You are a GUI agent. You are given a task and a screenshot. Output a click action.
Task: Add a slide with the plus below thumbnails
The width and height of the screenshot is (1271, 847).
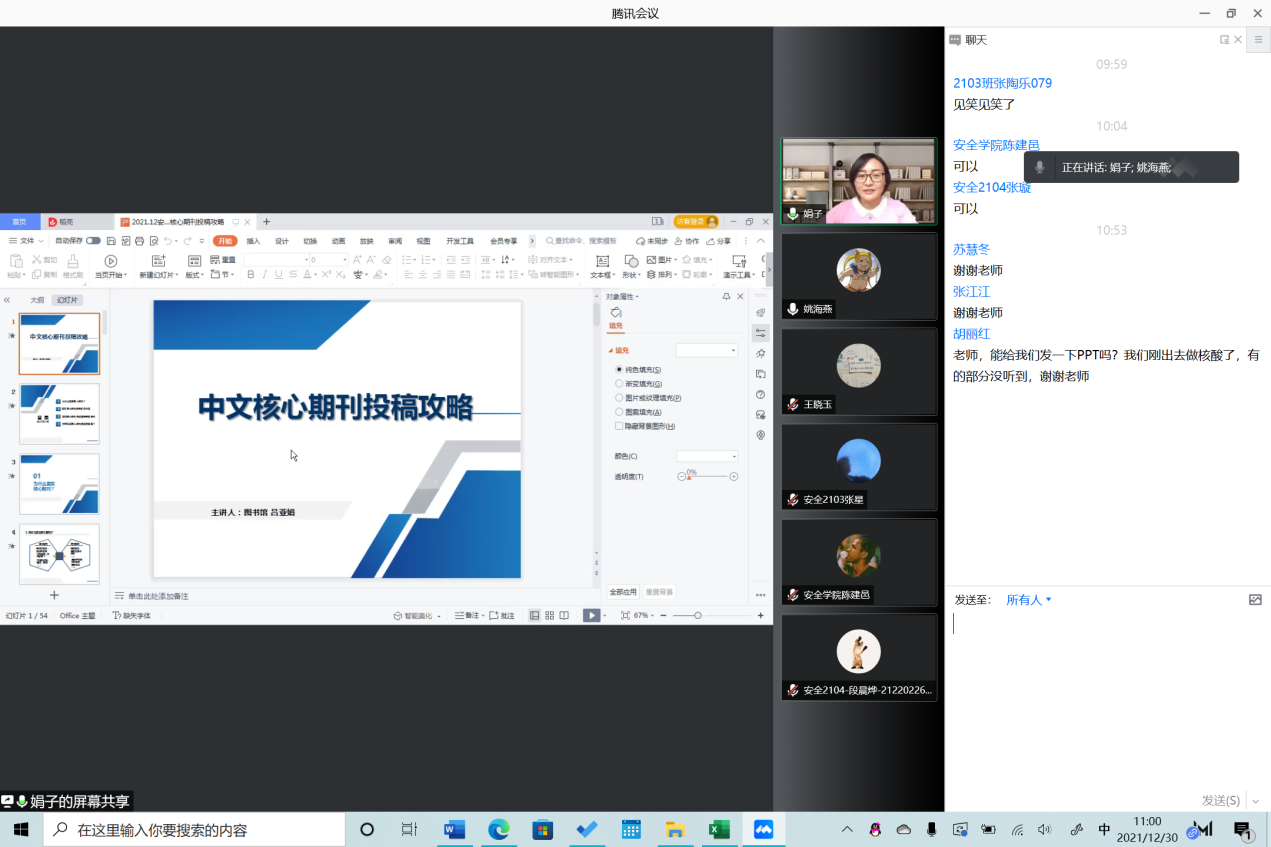tap(55, 595)
